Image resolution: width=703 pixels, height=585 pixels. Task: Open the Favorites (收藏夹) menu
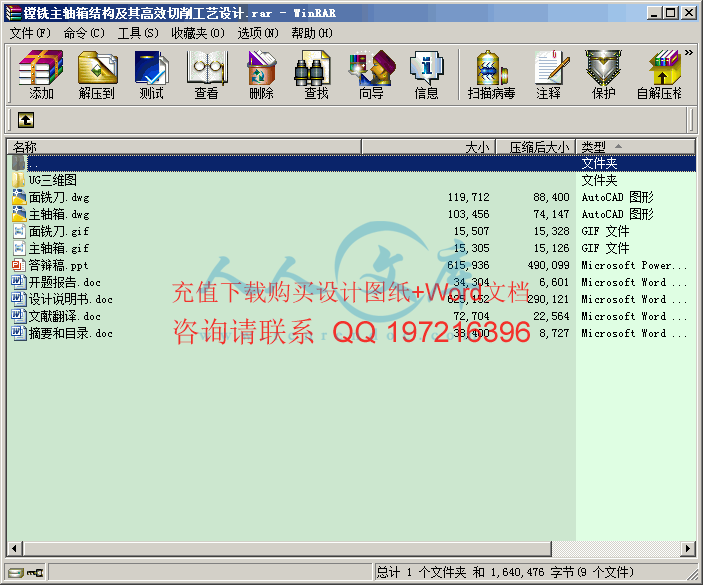198,33
